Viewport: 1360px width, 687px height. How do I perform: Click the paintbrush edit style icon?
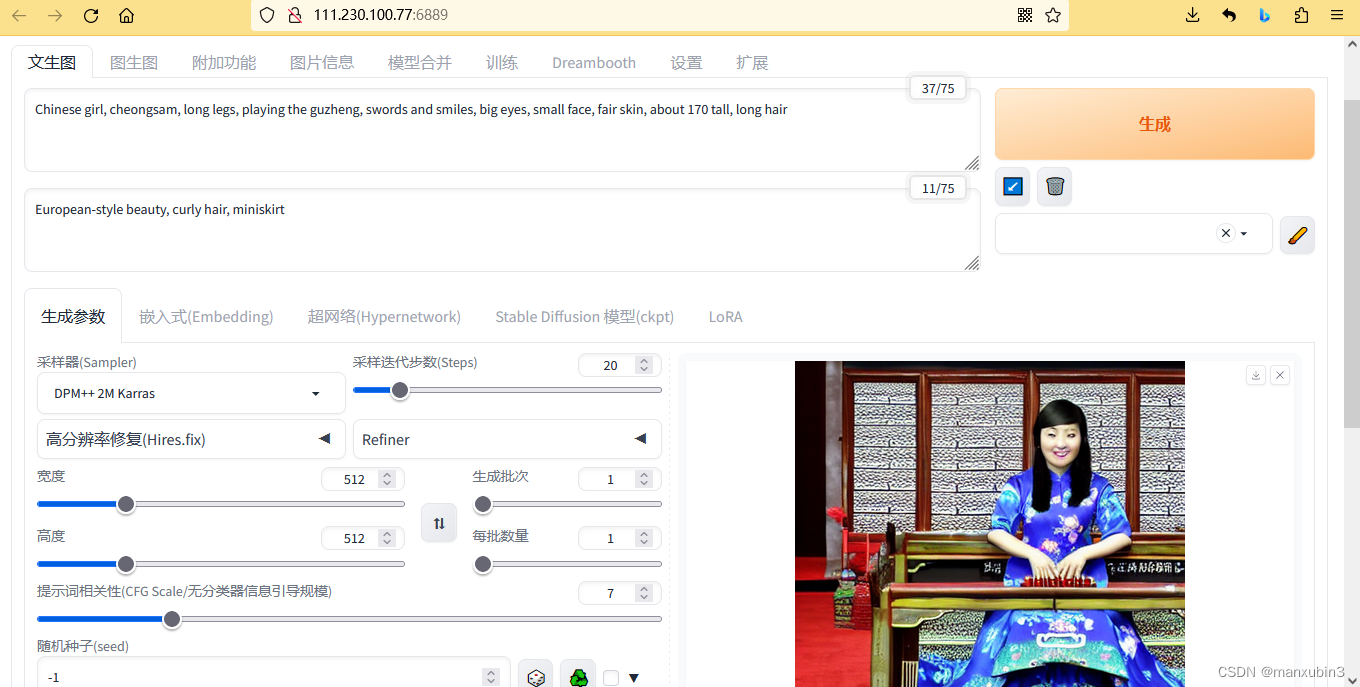[1297, 235]
